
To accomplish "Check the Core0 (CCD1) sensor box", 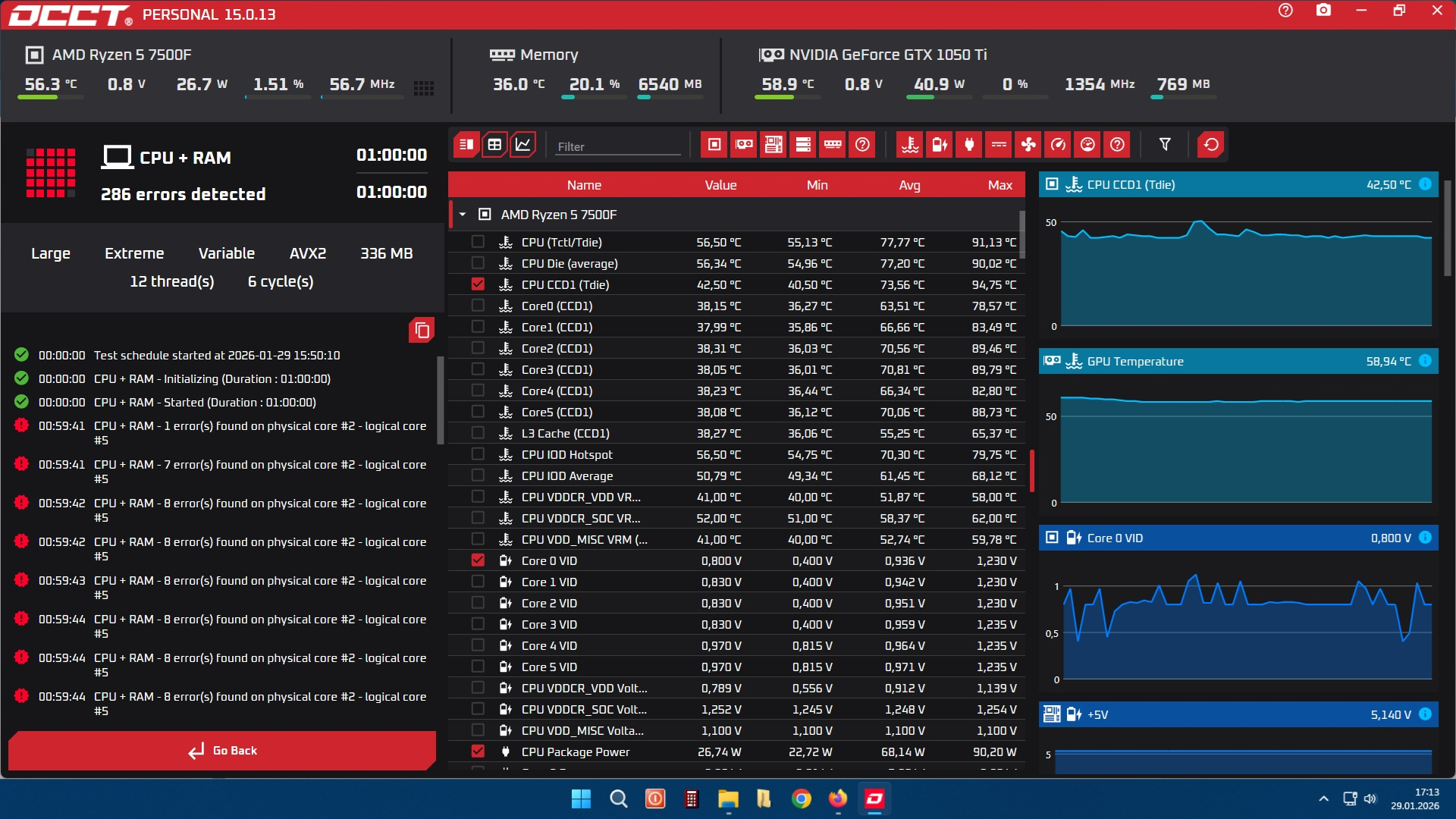I will (x=478, y=306).
